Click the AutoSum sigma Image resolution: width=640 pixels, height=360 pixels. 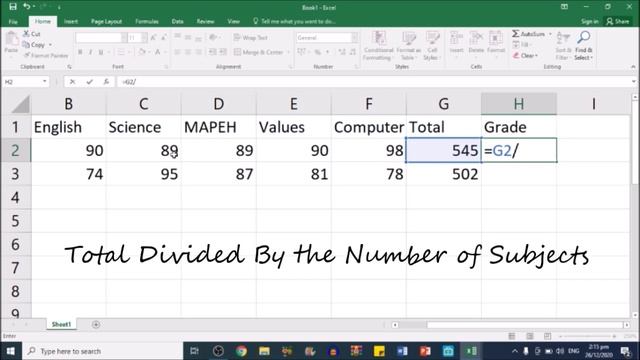(x=516, y=34)
